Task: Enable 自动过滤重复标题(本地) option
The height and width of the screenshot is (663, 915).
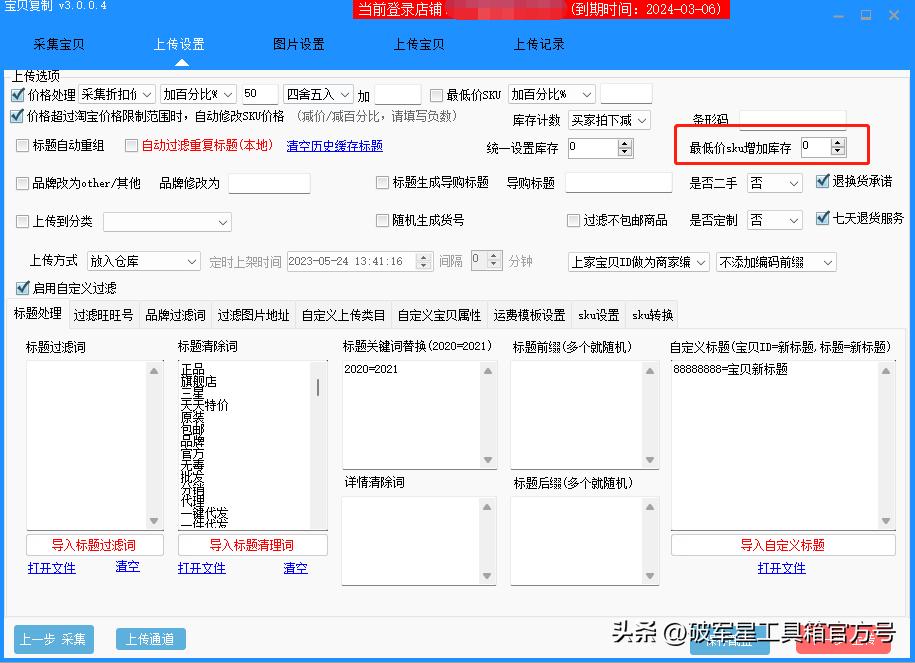Action: click(x=130, y=145)
